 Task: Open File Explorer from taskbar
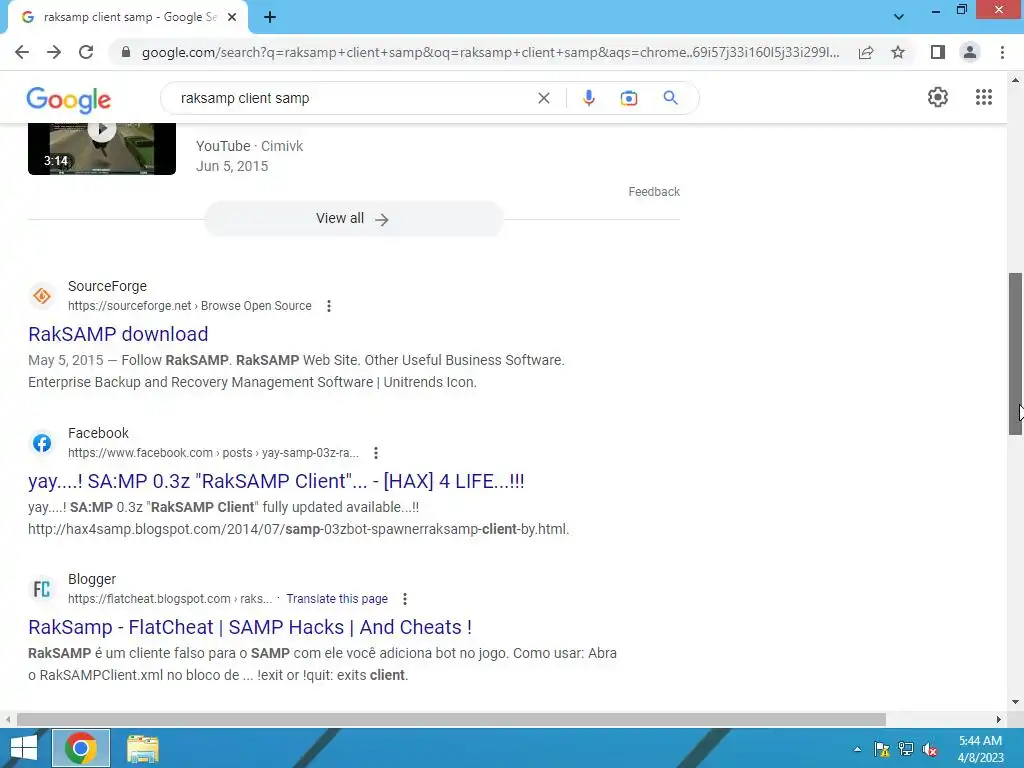coord(142,748)
